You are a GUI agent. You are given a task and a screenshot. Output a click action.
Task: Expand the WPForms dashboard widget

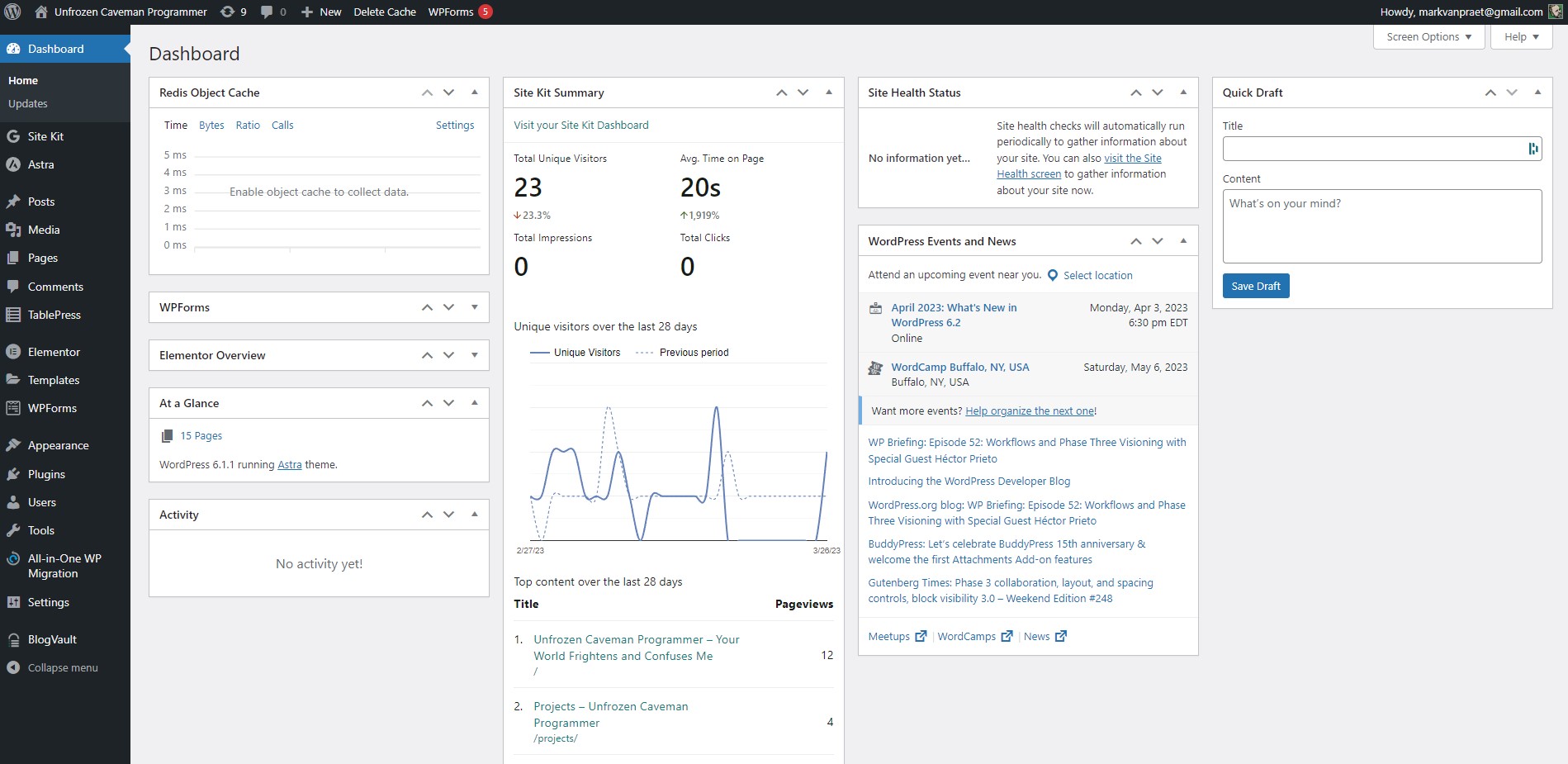click(x=475, y=307)
